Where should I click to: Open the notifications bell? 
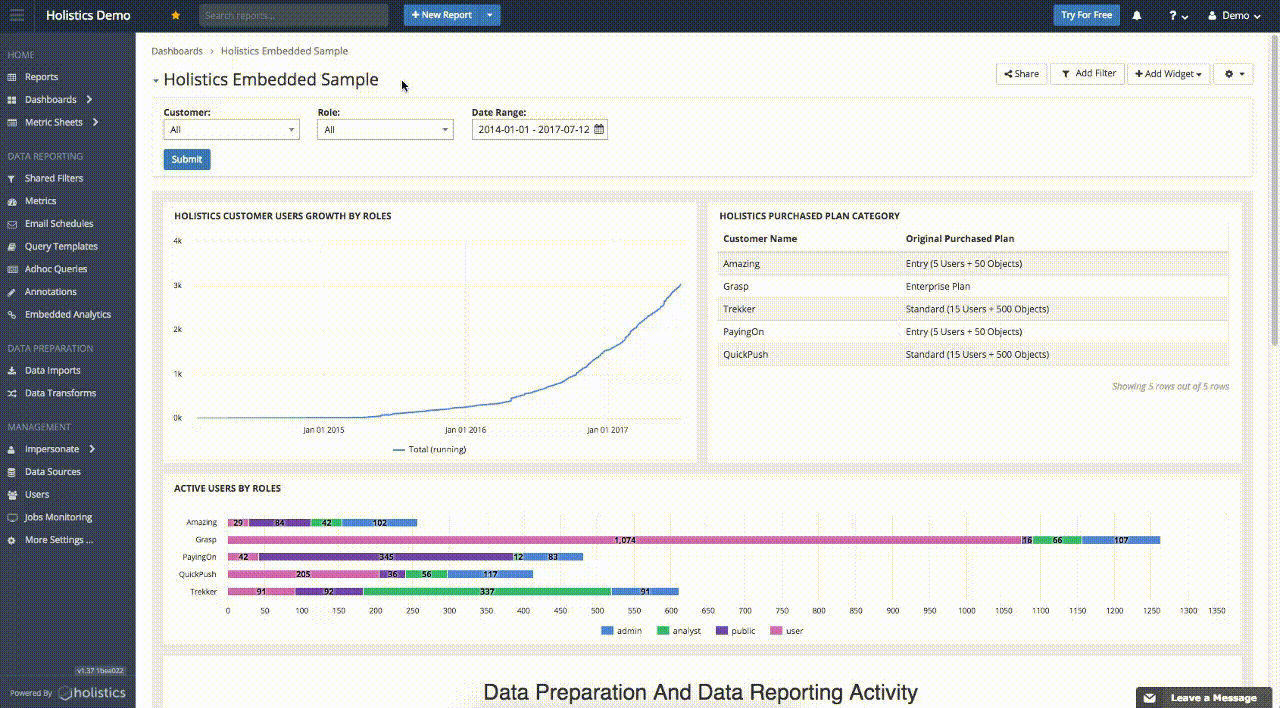(1137, 15)
